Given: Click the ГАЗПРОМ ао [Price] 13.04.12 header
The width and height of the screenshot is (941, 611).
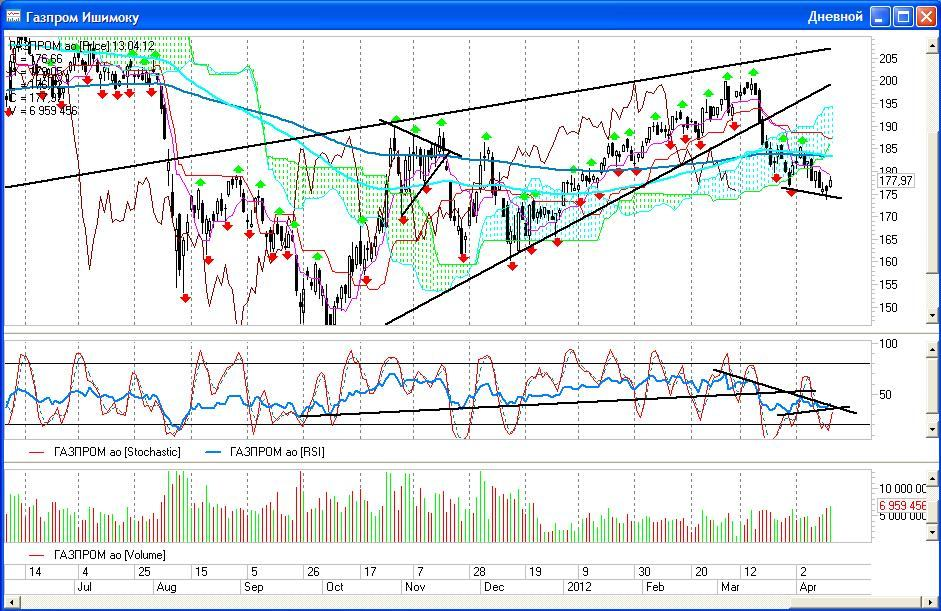Looking at the screenshot, I should point(82,46).
